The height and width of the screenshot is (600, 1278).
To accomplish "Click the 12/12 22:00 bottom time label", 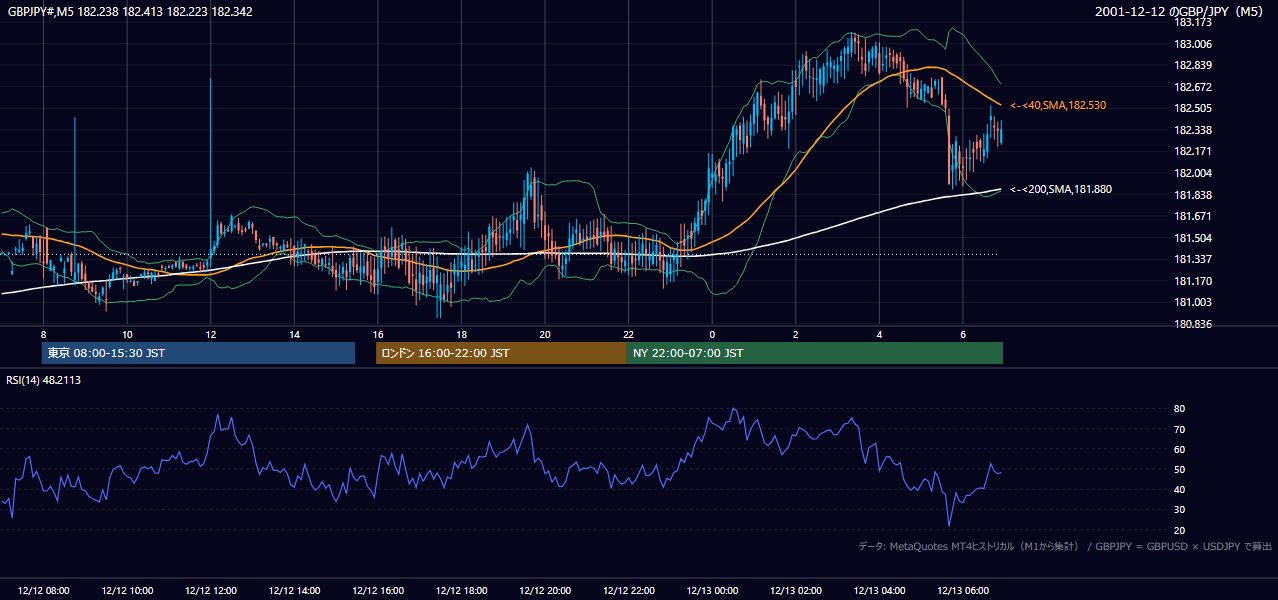I will click(x=629, y=591).
